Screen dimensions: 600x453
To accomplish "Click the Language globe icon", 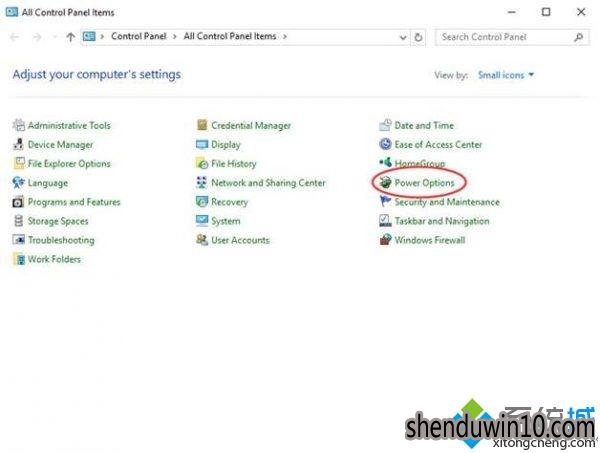I will [x=18, y=183].
